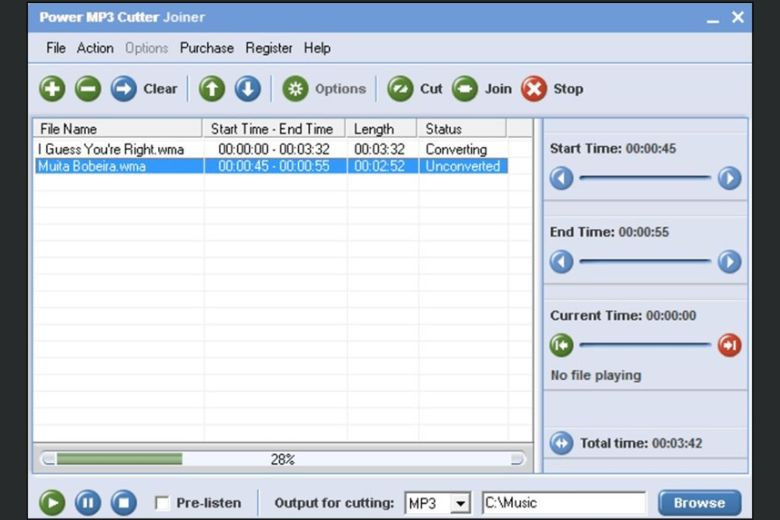Click the Clear text label in toolbar
This screenshot has width=780, height=520.
point(160,89)
